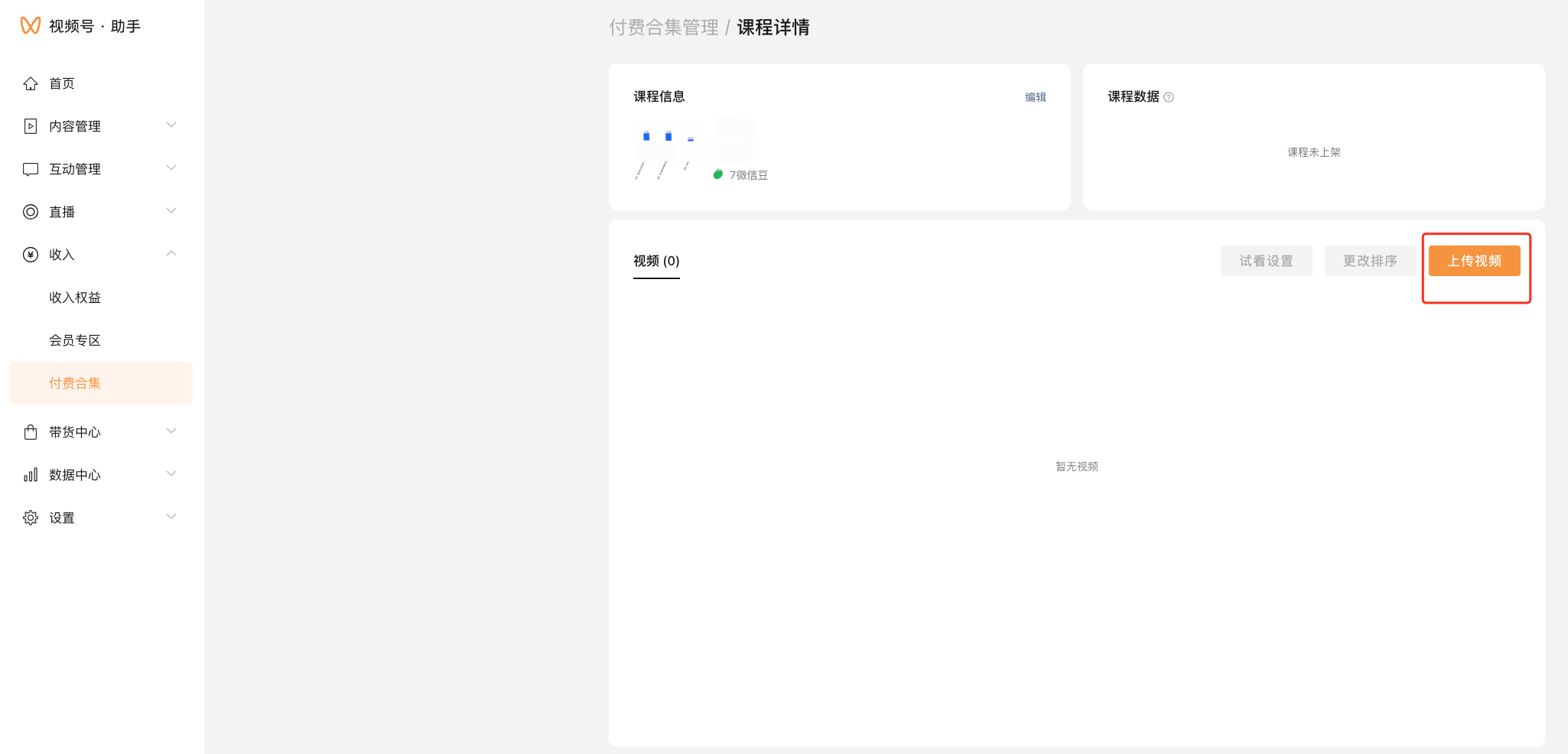The image size is (1568, 754).
Task: Open breadcrumb link 付费合集管理
Action: (664, 28)
